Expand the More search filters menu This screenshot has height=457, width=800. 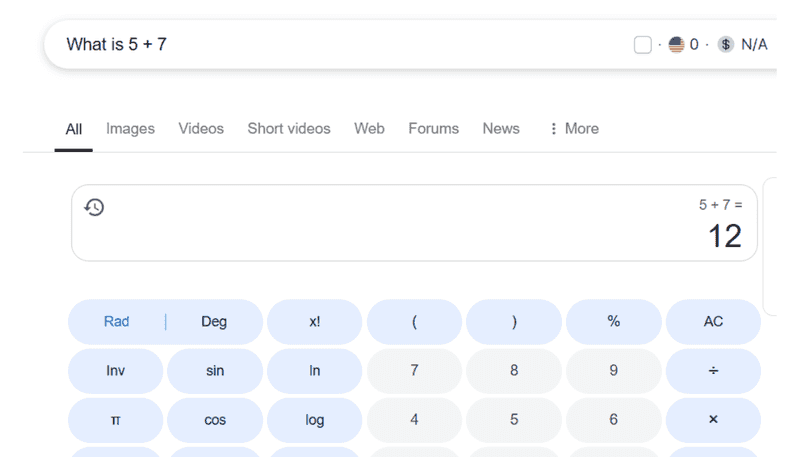point(574,128)
